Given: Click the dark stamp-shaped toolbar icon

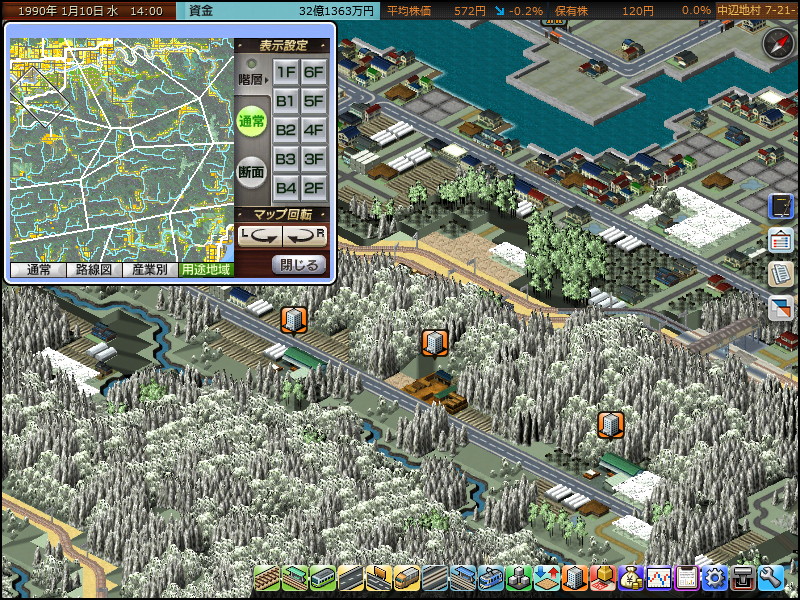Looking at the screenshot, I should coord(743,578).
